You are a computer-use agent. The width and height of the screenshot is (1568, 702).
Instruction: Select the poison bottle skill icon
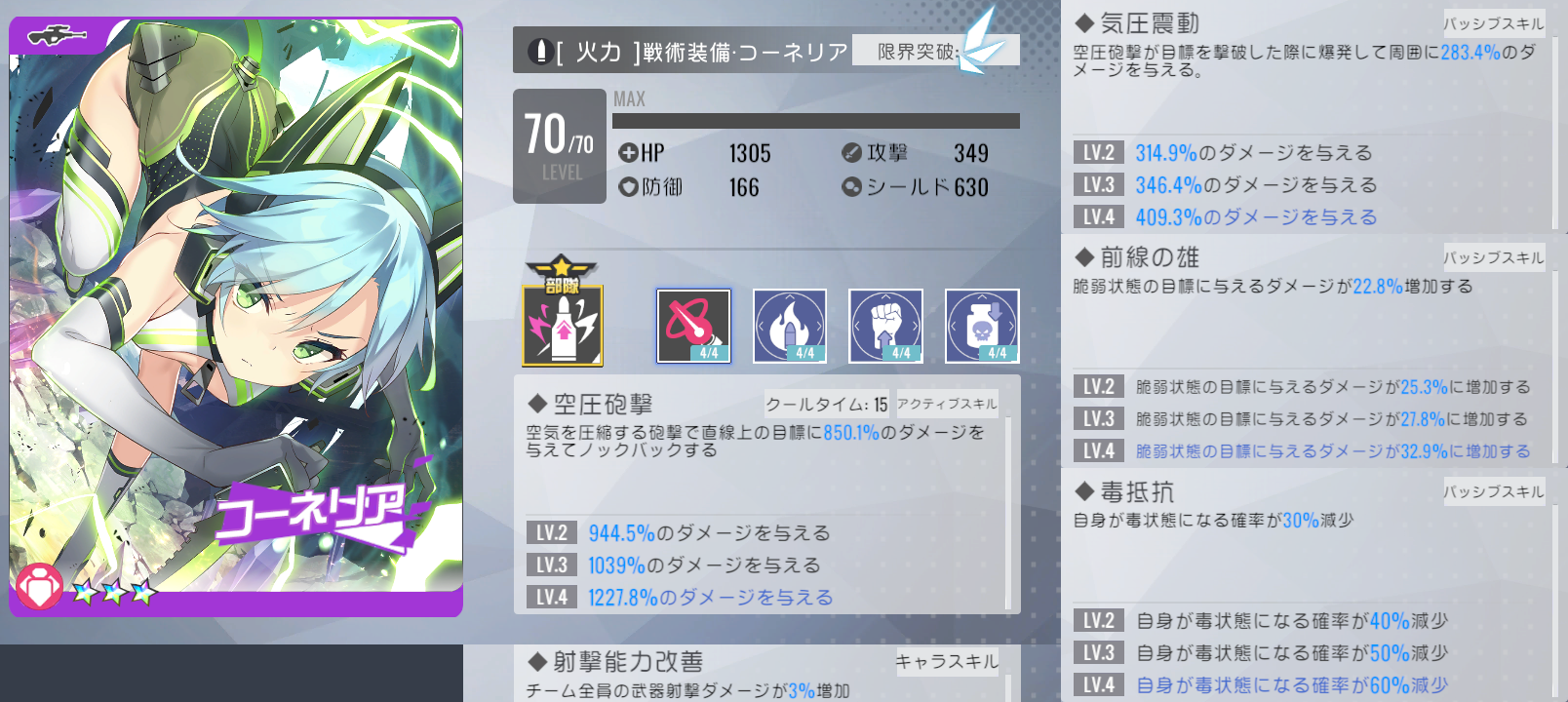pos(982,326)
